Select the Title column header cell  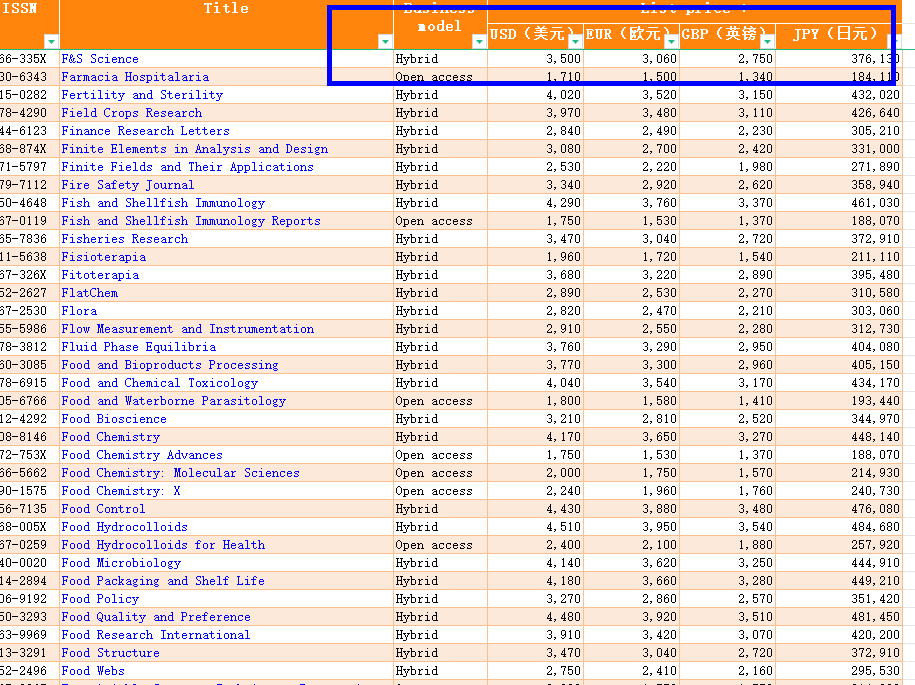(x=226, y=10)
